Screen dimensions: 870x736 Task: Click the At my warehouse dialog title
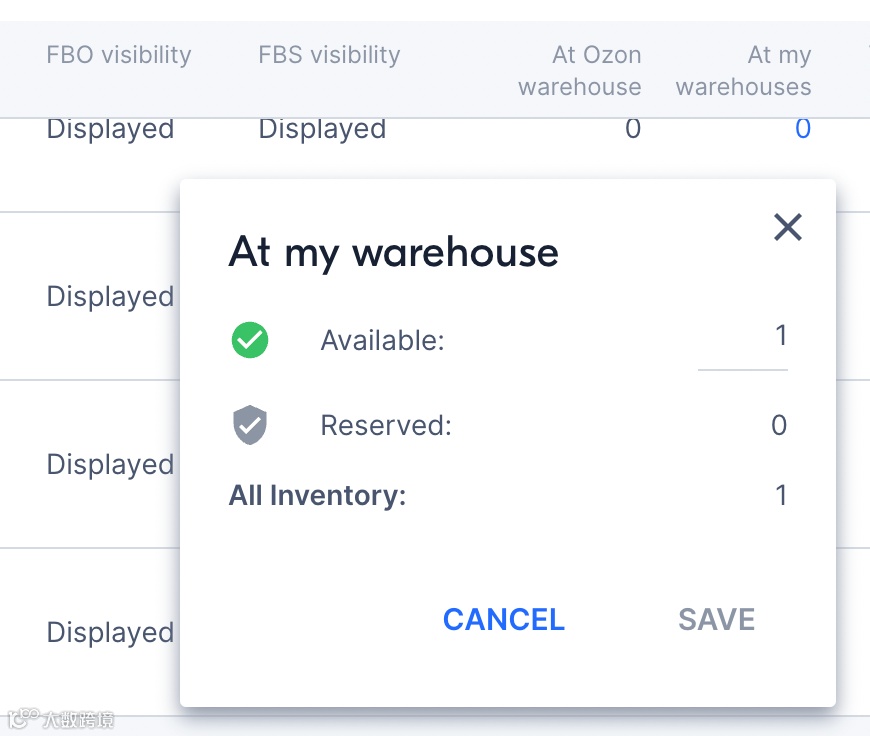pyautogui.click(x=393, y=252)
